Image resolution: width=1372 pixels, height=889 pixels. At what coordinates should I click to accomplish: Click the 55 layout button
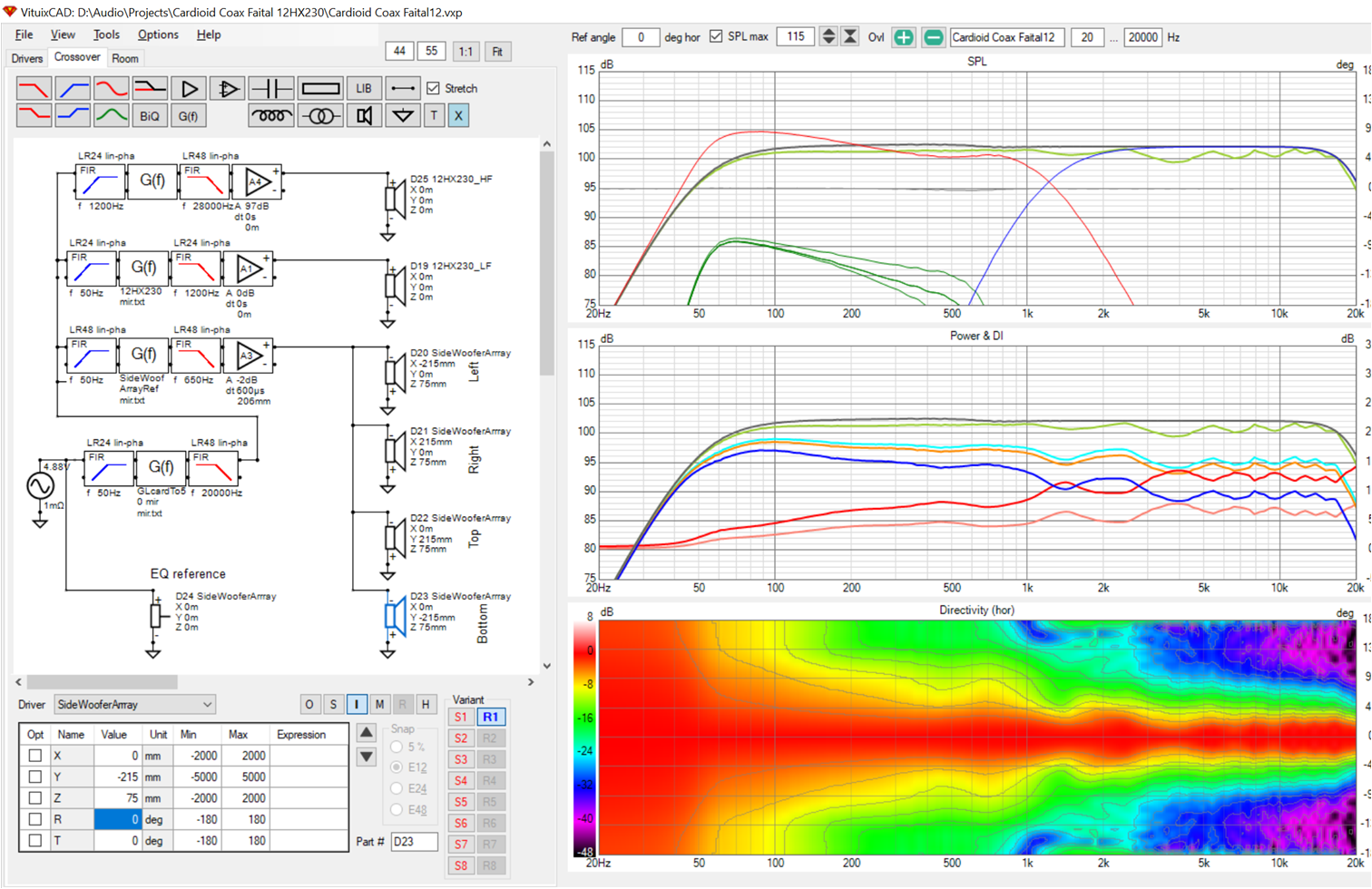[x=432, y=52]
